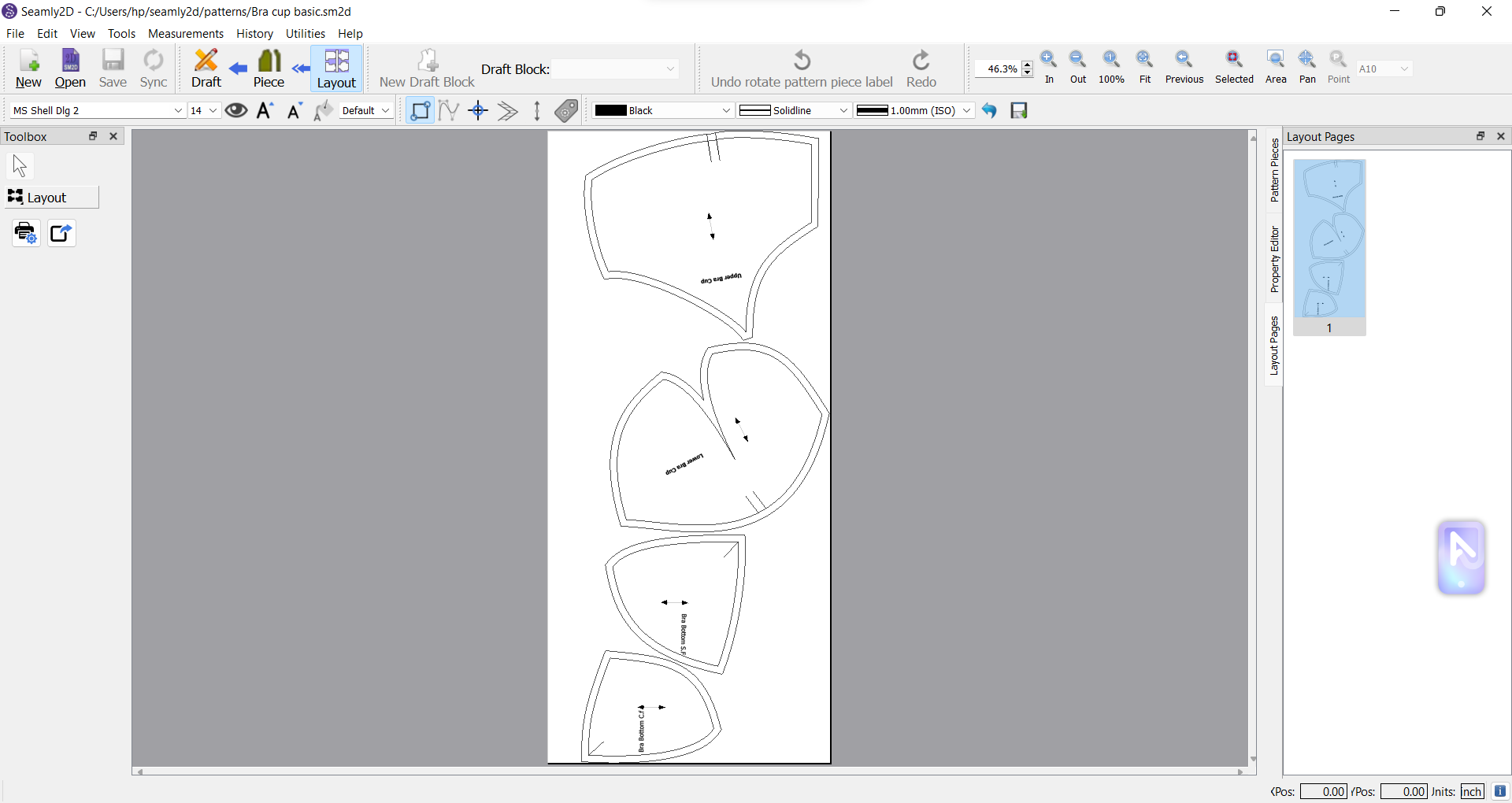Open the Open pattern file icon
The image size is (1512, 803).
(x=70, y=68)
